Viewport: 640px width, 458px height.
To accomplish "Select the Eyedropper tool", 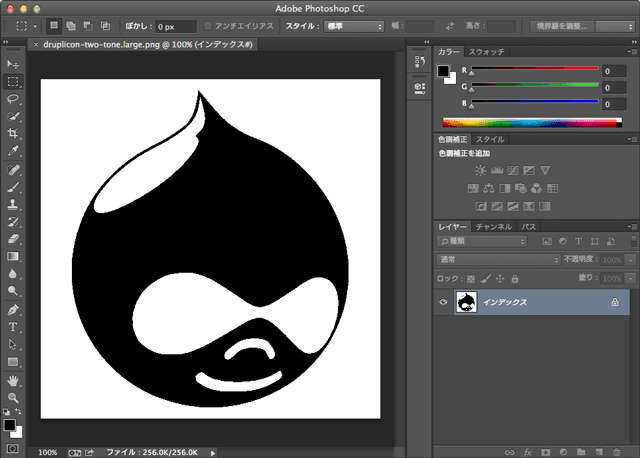I will click(x=13, y=151).
